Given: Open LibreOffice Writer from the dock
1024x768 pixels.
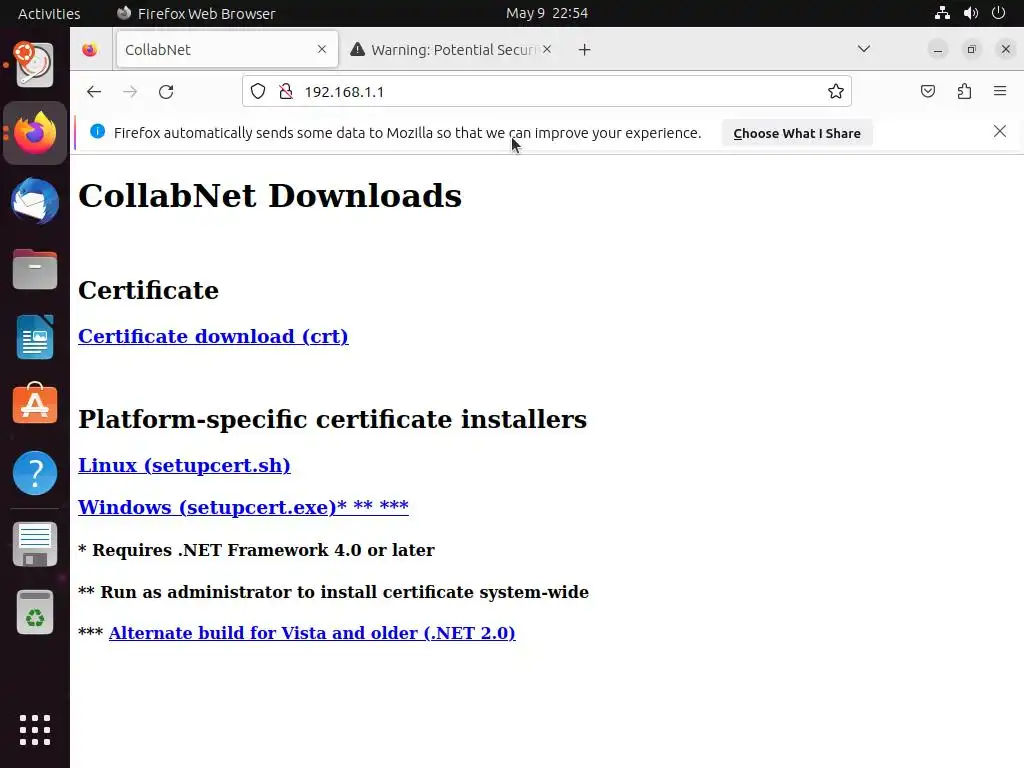Looking at the screenshot, I should point(35,337).
